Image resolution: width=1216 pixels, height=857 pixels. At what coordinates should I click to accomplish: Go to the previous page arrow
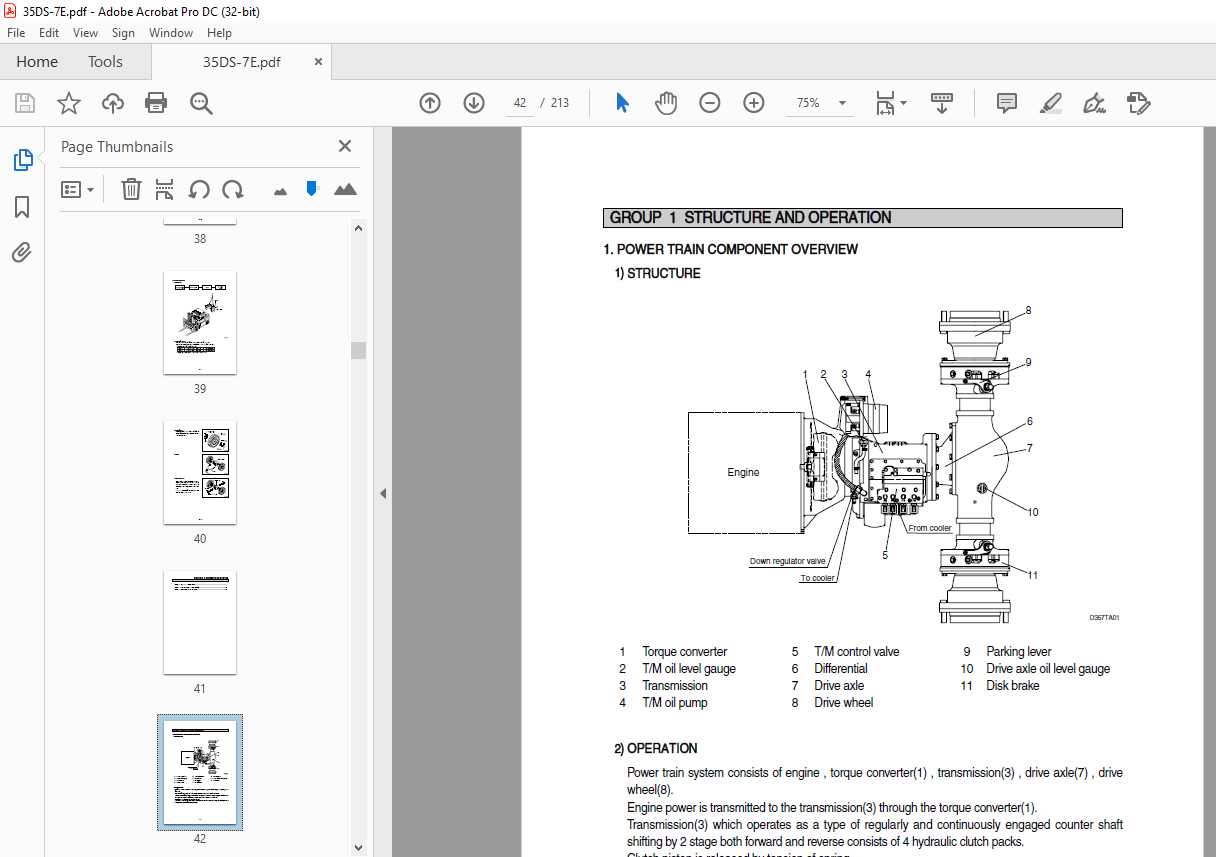tap(430, 103)
